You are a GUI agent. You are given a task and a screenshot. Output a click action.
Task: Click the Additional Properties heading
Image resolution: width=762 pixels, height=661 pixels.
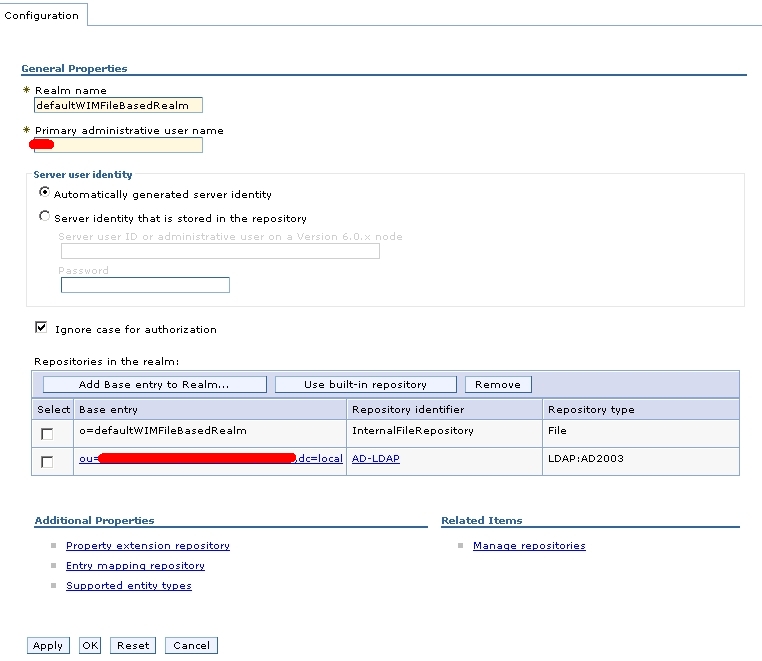coord(94,521)
